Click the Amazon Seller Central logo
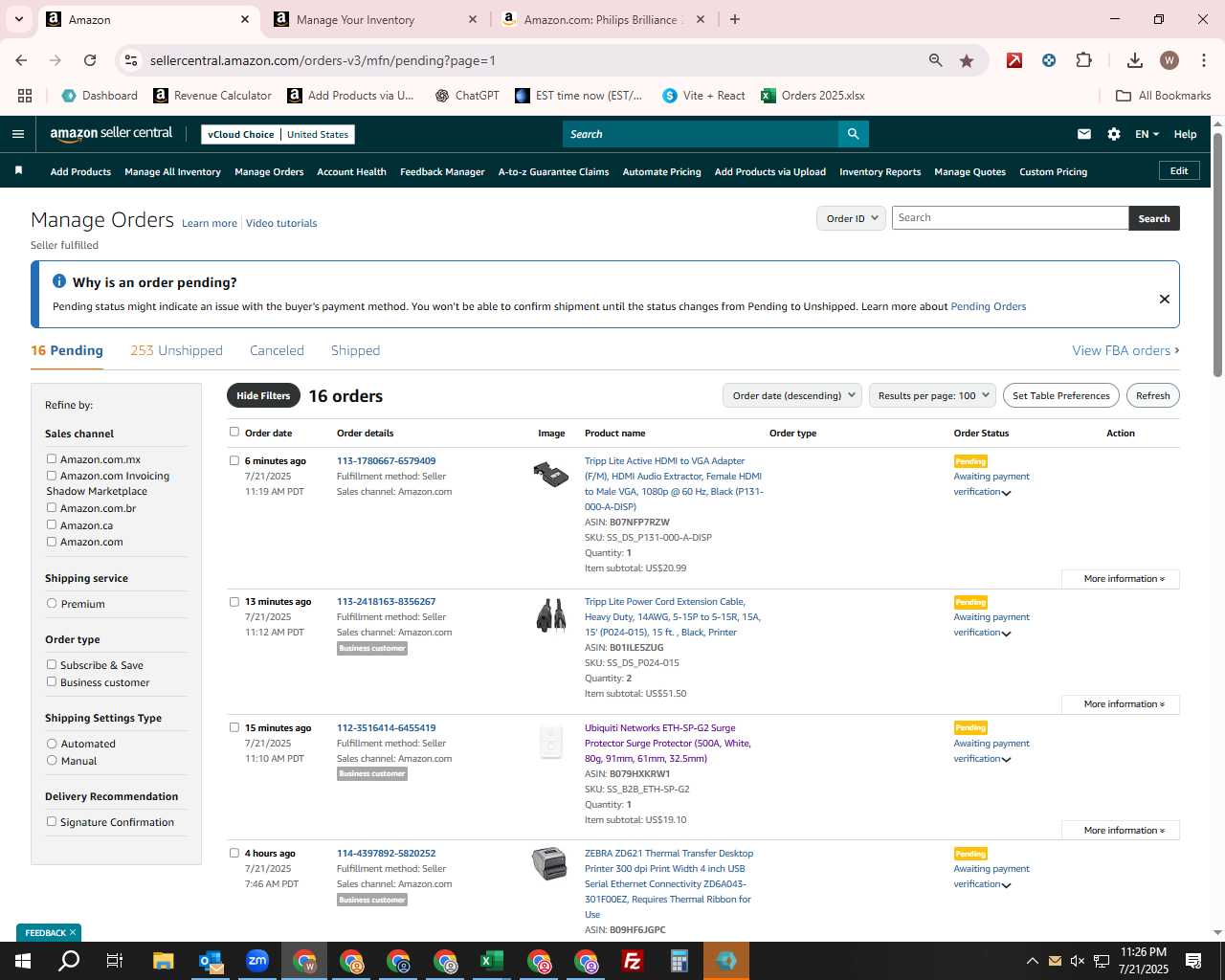1225x980 pixels. tap(111, 134)
